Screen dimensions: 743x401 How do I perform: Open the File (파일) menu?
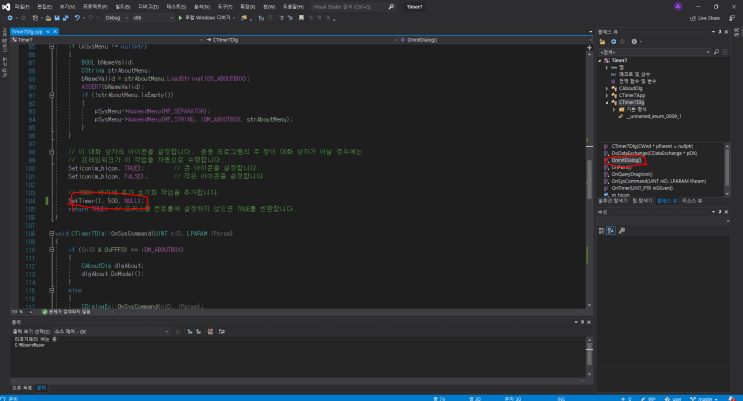pyautogui.click(x=22, y=7)
